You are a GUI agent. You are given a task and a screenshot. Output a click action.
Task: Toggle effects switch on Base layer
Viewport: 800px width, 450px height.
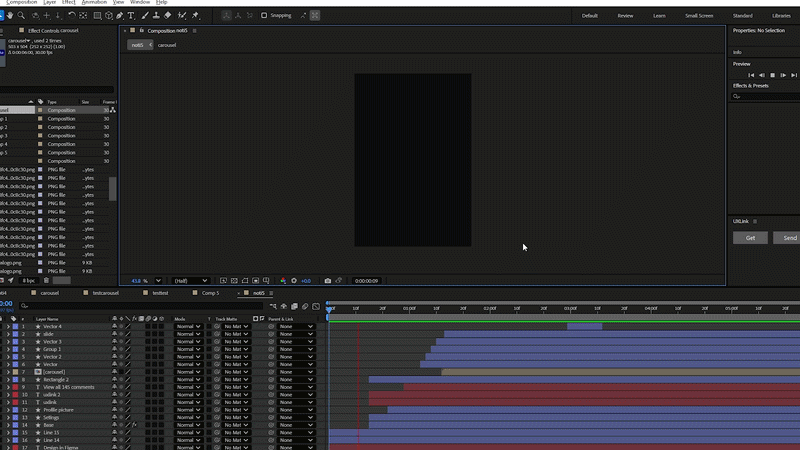point(135,425)
